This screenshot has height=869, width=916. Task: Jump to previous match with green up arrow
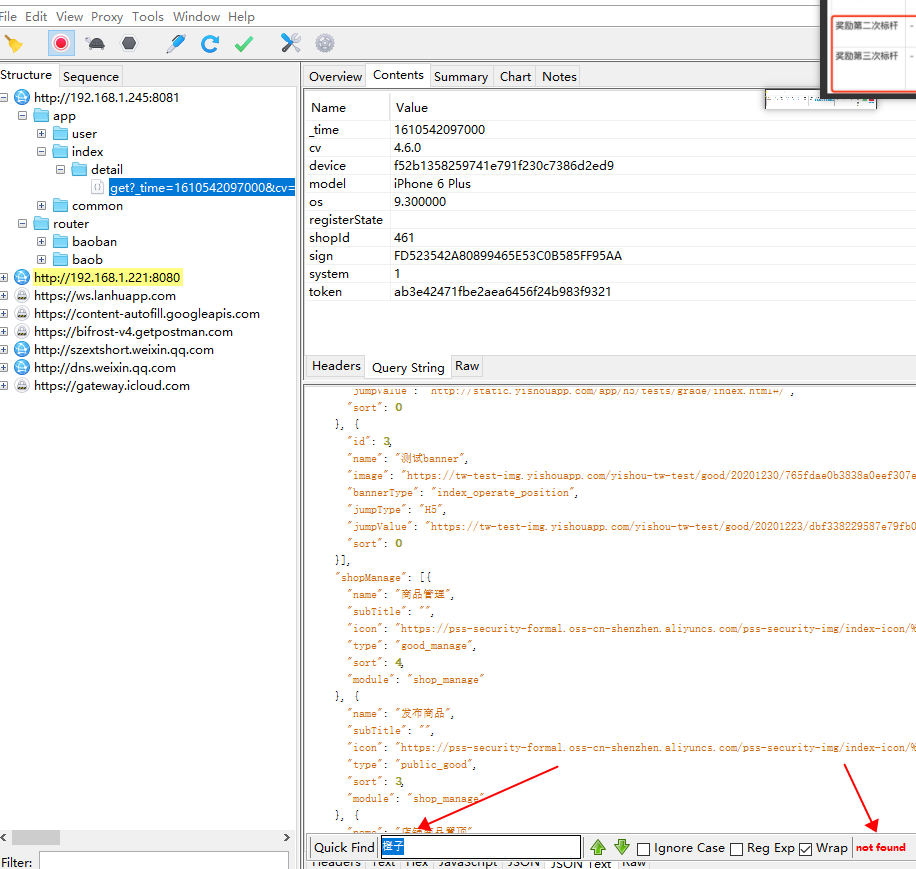[598, 847]
